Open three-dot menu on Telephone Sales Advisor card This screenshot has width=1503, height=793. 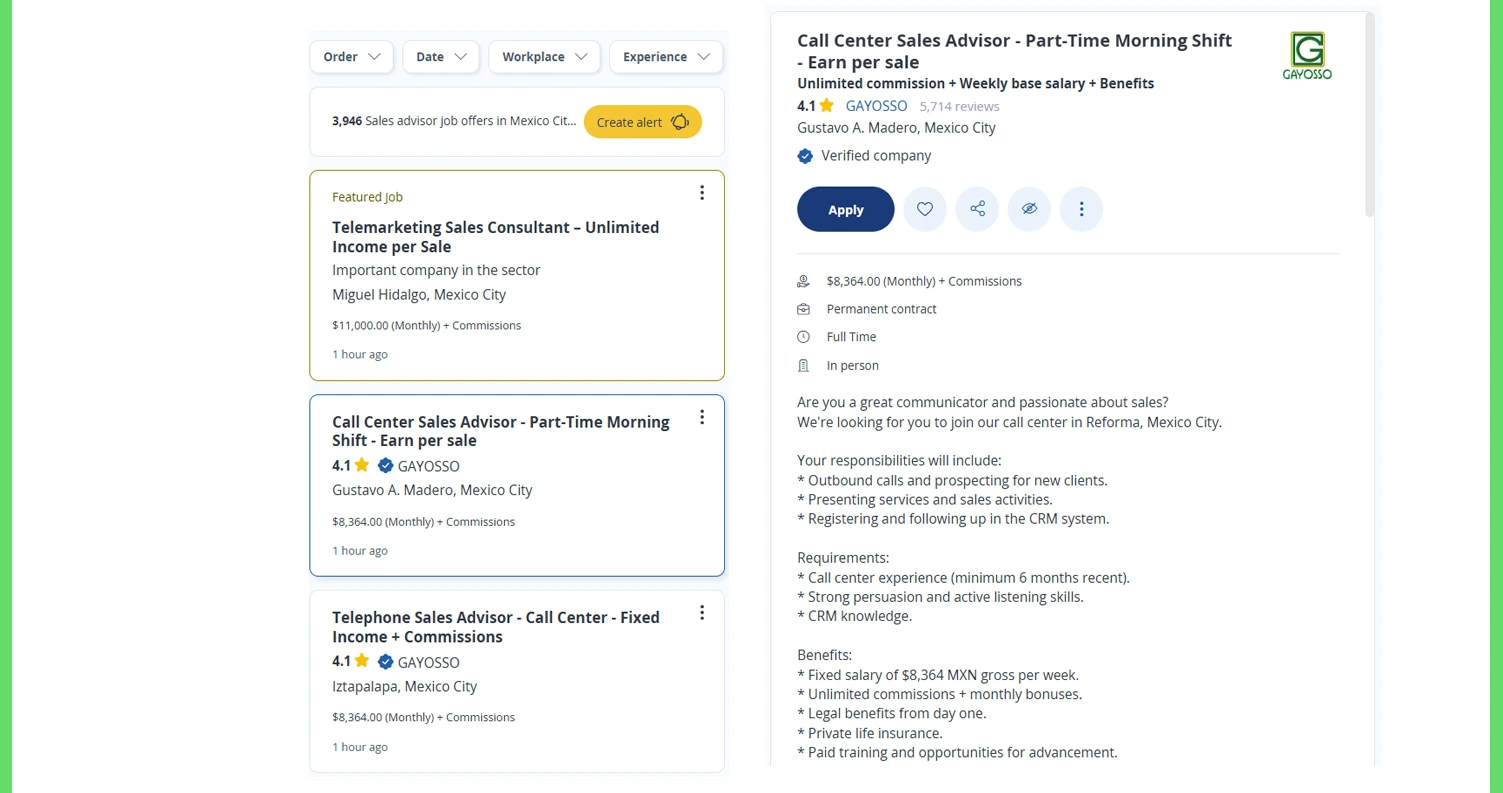click(x=702, y=613)
